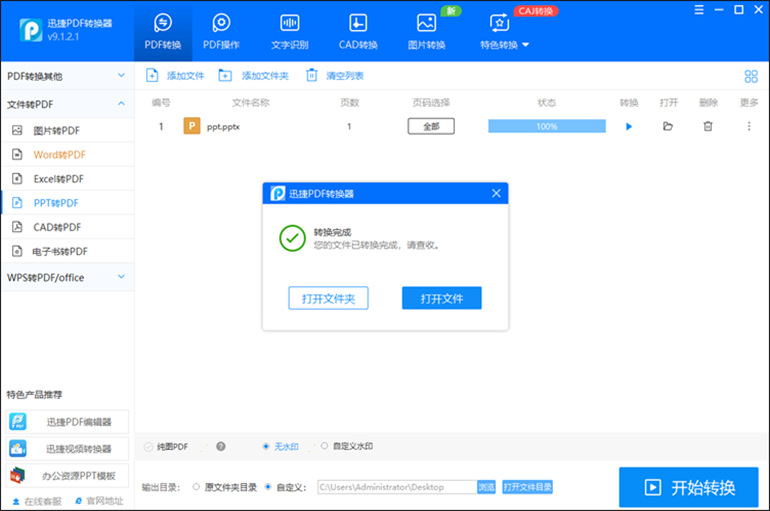This screenshot has width=770, height=511.
Task: Open 官网地址 link
Action: (99, 501)
